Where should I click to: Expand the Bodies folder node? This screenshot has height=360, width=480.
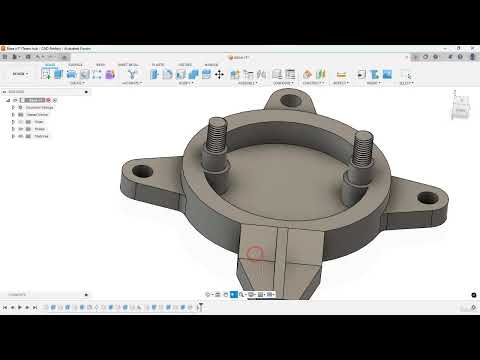pyautogui.click(x=13, y=129)
